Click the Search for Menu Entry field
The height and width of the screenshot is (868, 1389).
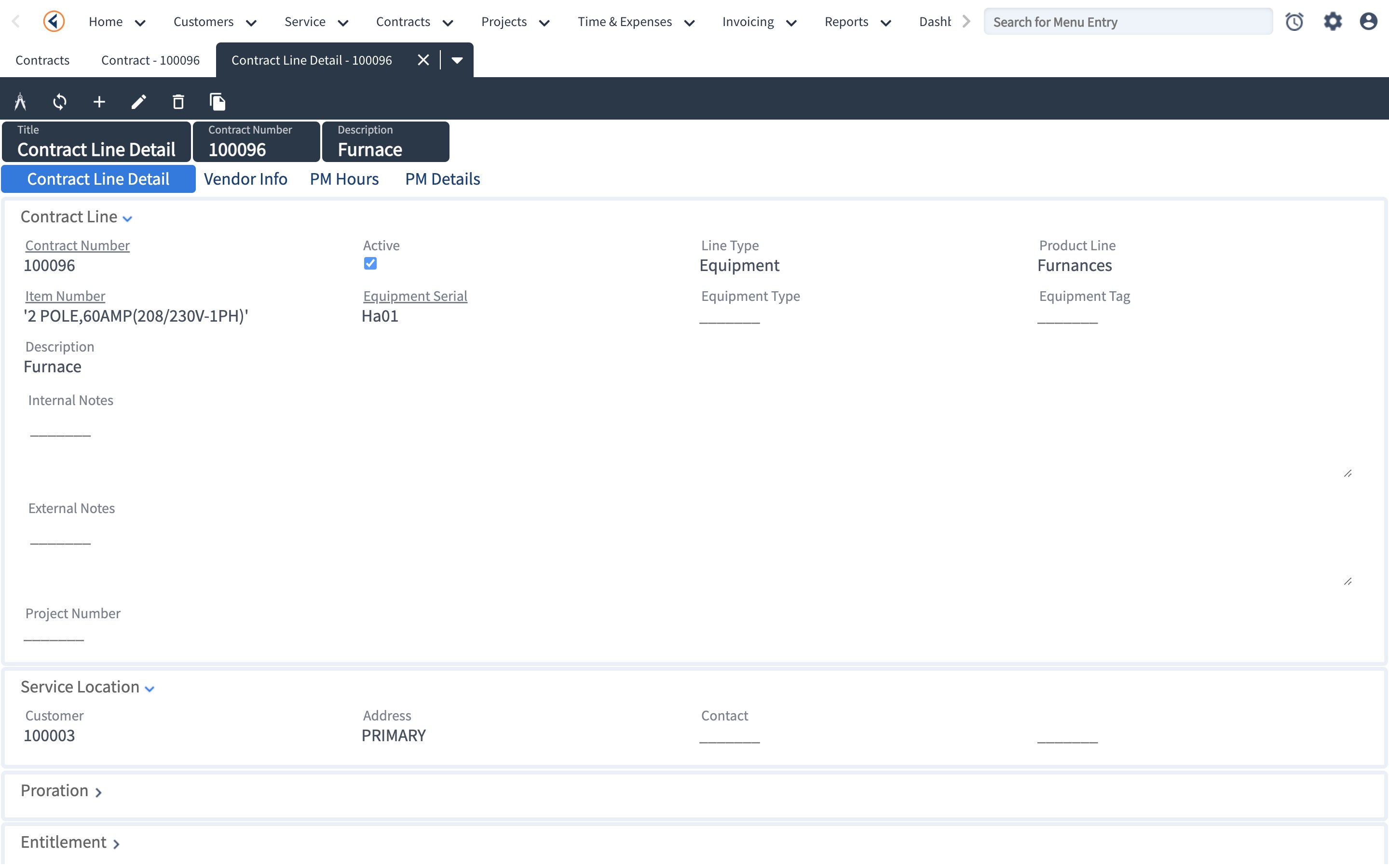tap(1127, 22)
